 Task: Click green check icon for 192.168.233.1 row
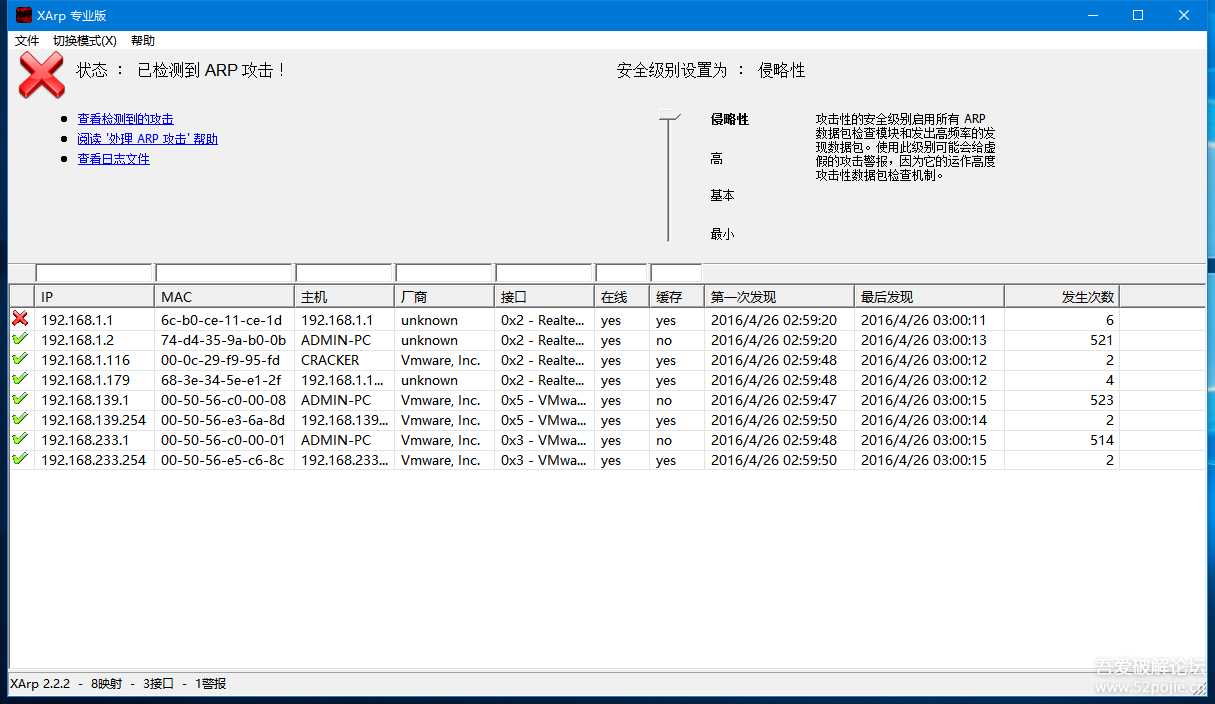(x=20, y=439)
